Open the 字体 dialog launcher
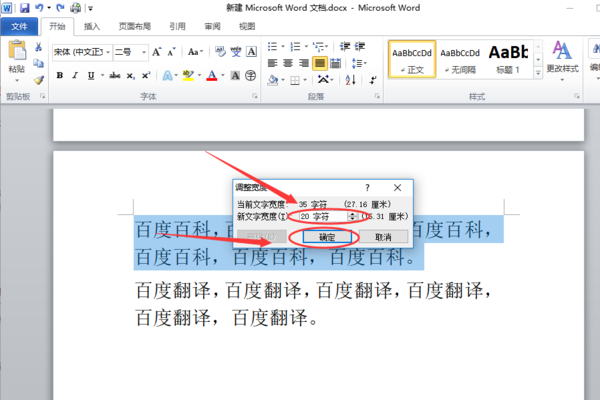600x400 pixels. point(254,96)
